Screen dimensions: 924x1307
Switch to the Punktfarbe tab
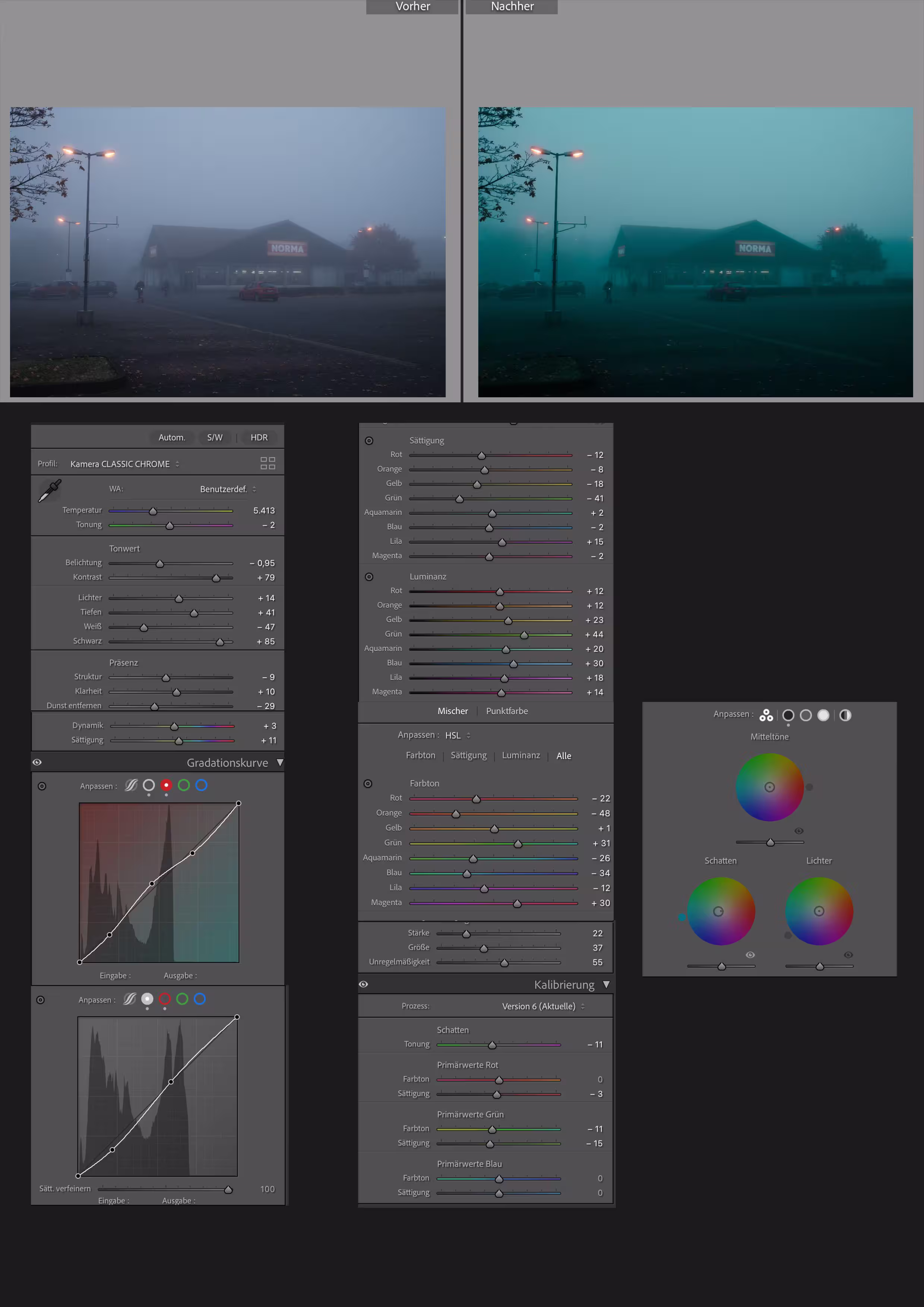point(507,711)
